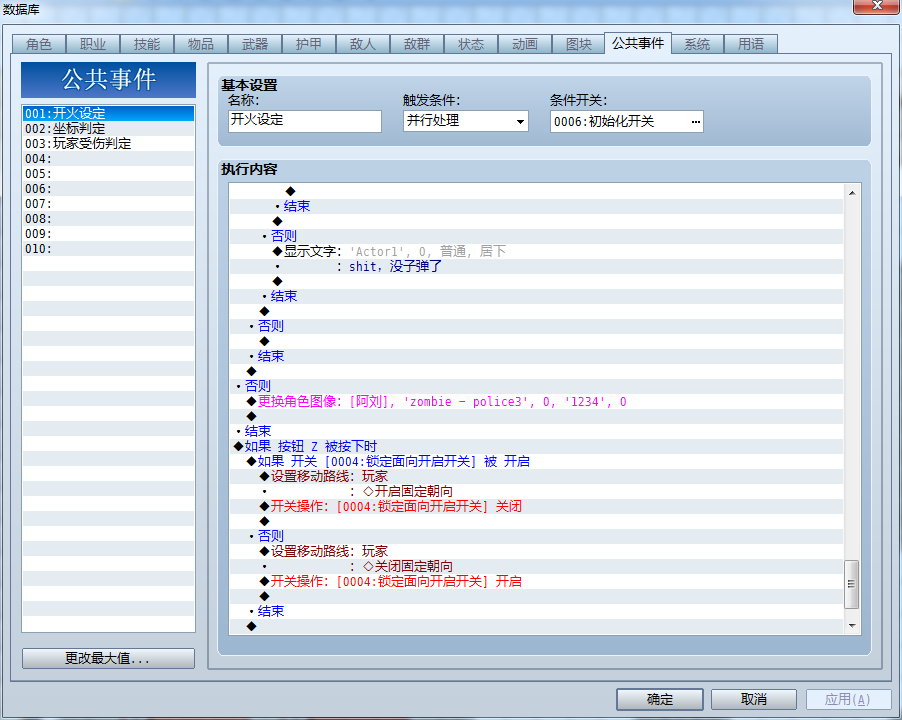Select the 'shit, 没子弹了' text line
This screenshot has width=902, height=720.
536,266
